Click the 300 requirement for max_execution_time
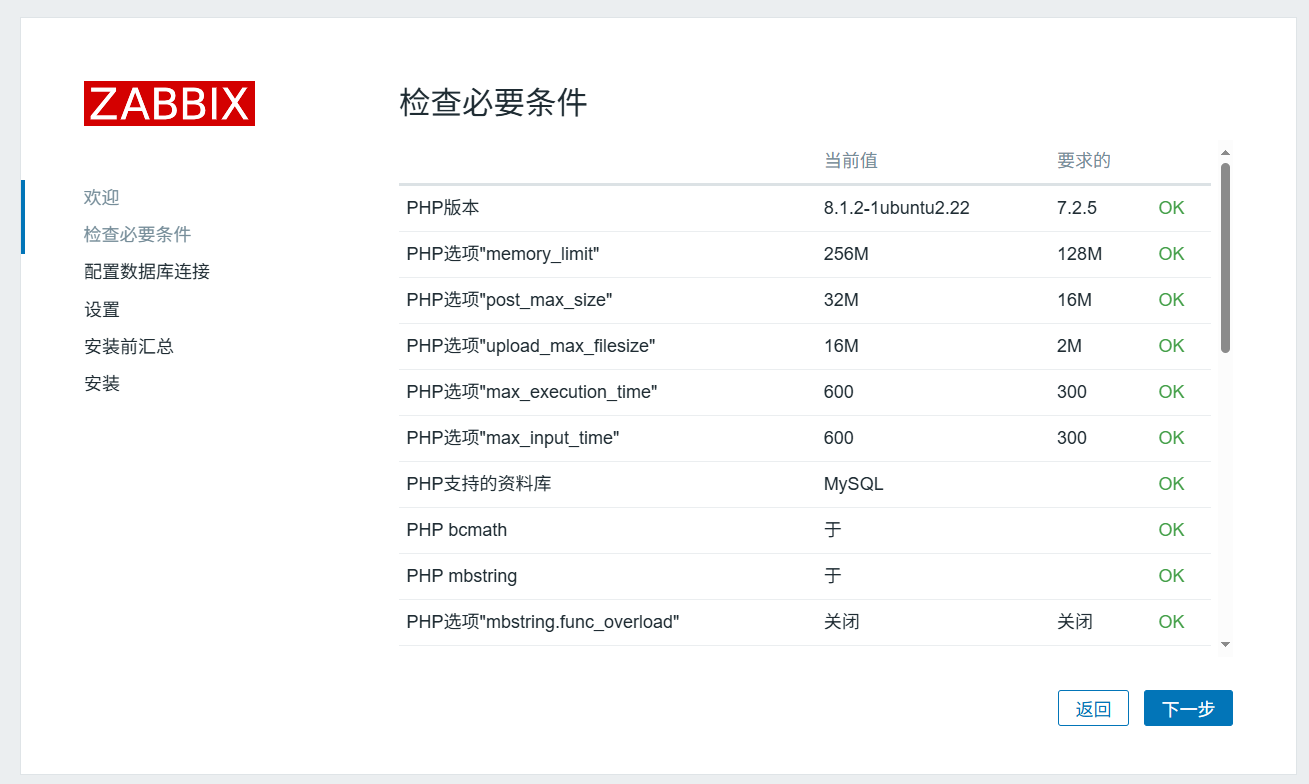1309x784 pixels. coord(1072,392)
